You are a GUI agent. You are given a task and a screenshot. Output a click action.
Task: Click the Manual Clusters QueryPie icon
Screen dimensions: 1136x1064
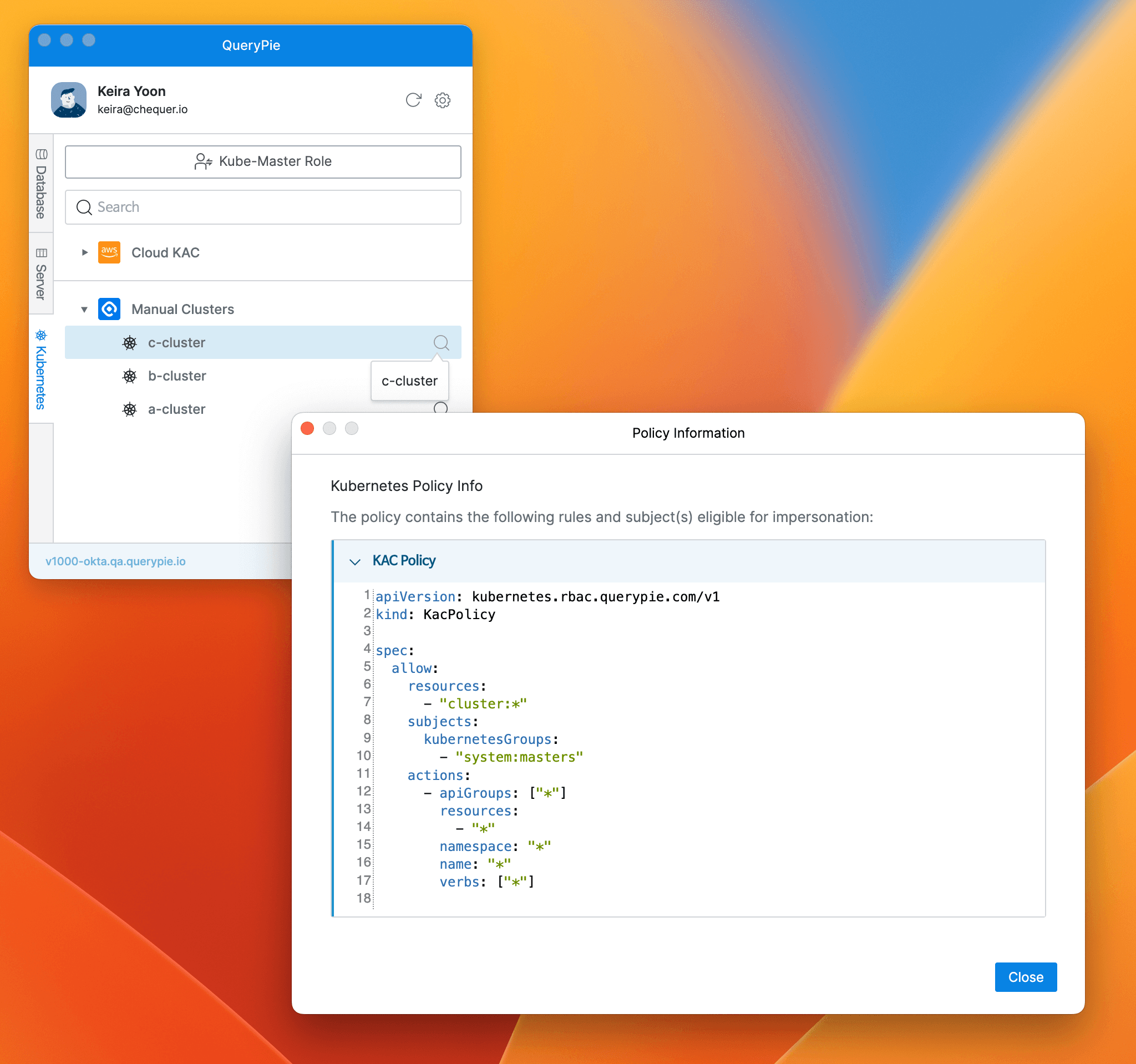click(109, 309)
